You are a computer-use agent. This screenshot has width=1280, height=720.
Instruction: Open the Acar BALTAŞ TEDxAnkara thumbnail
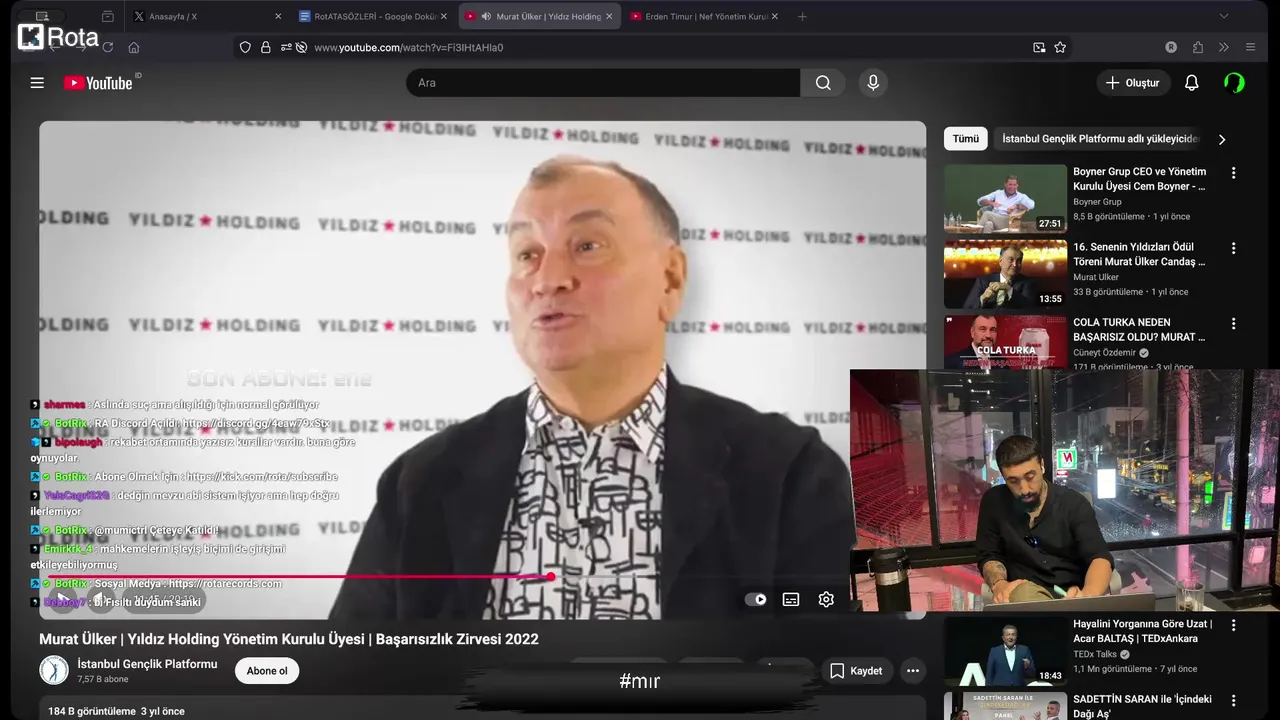click(1005, 650)
